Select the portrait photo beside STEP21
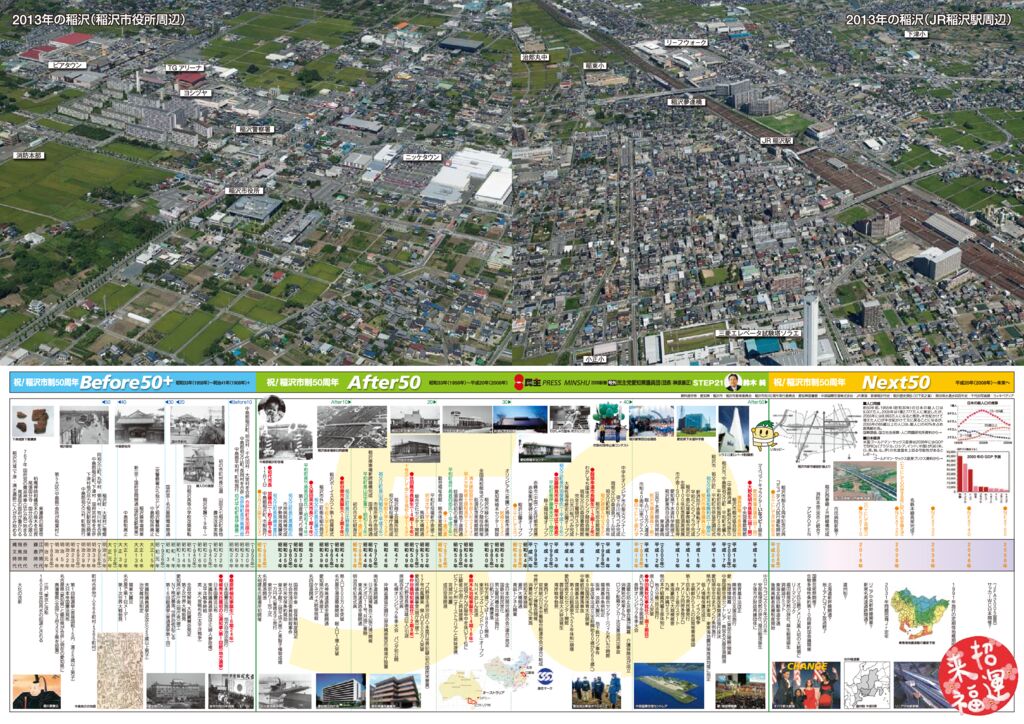The width and height of the screenshot is (1024, 724). (731, 383)
